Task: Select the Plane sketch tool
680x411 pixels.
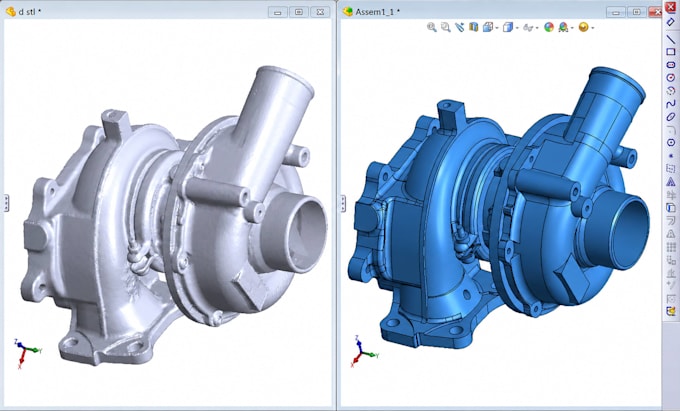Action: pyautogui.click(x=671, y=169)
